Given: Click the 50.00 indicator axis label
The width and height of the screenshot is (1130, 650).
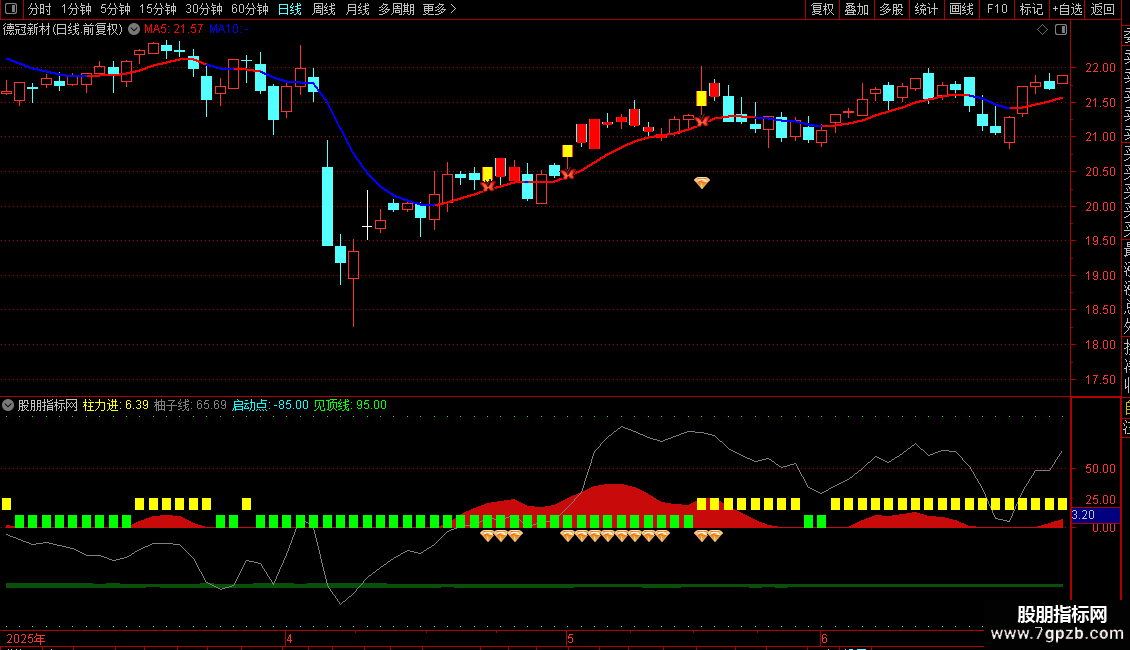Looking at the screenshot, I should [x=1100, y=469].
